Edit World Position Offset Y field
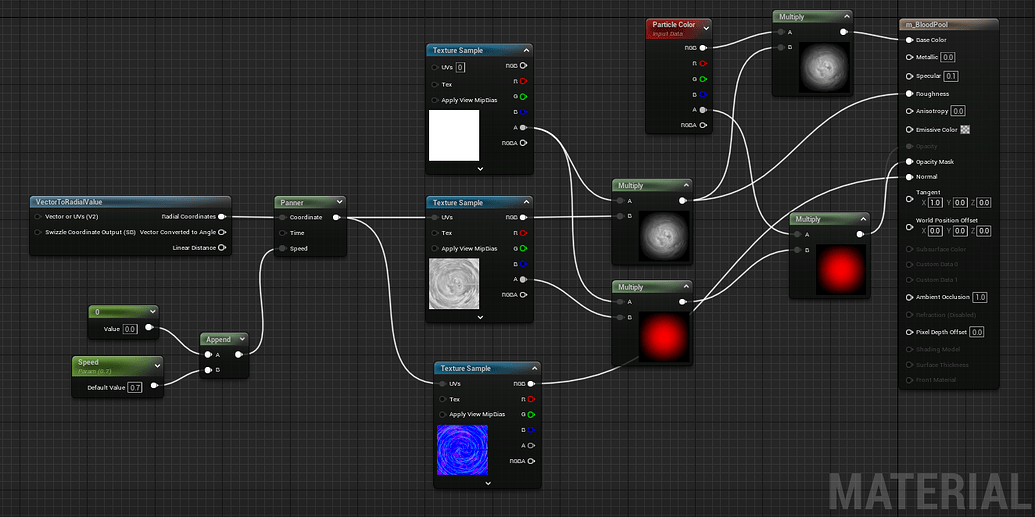Image resolution: width=1035 pixels, height=517 pixels. point(960,231)
